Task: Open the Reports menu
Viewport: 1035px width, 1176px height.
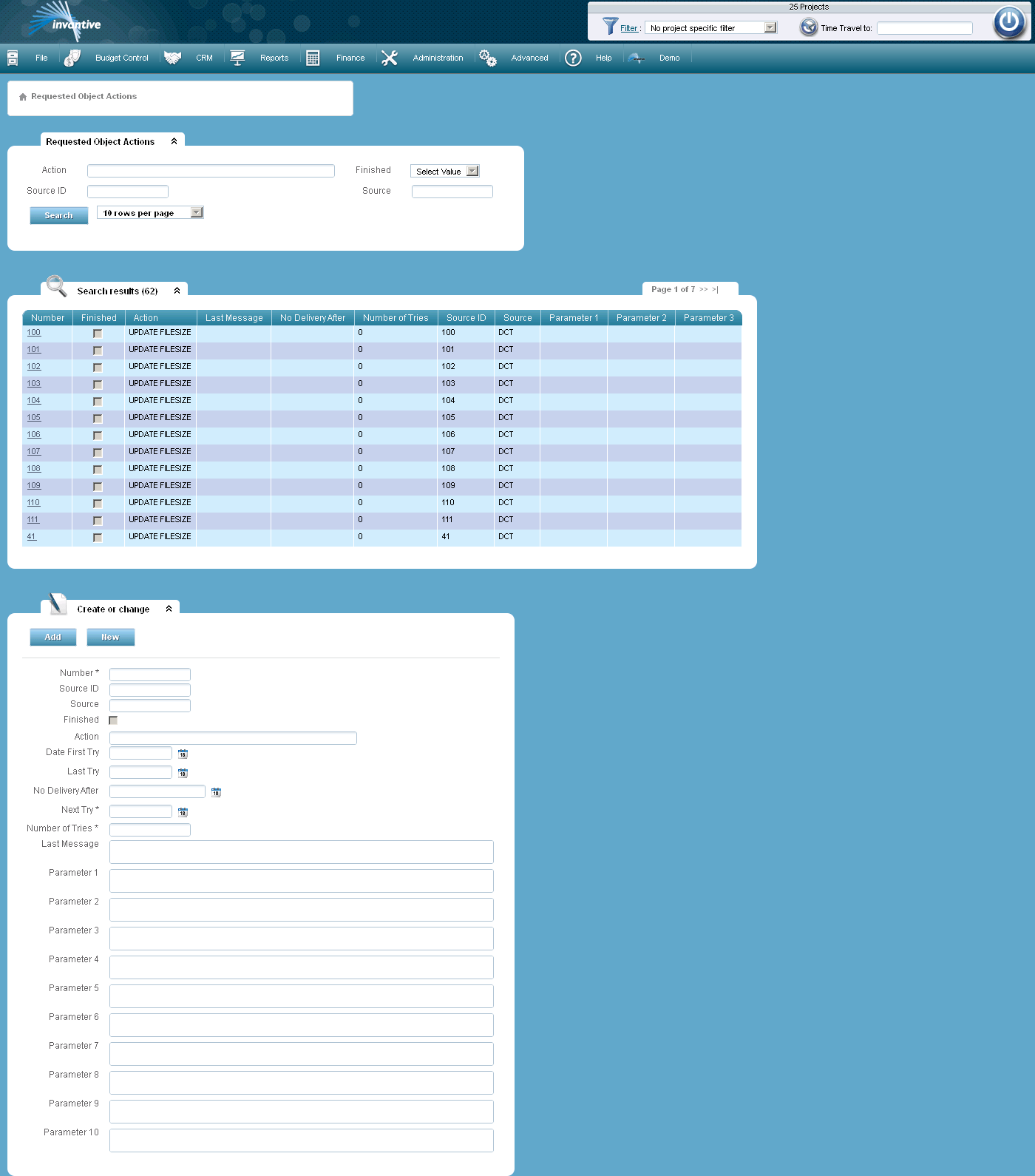Action: [274, 58]
